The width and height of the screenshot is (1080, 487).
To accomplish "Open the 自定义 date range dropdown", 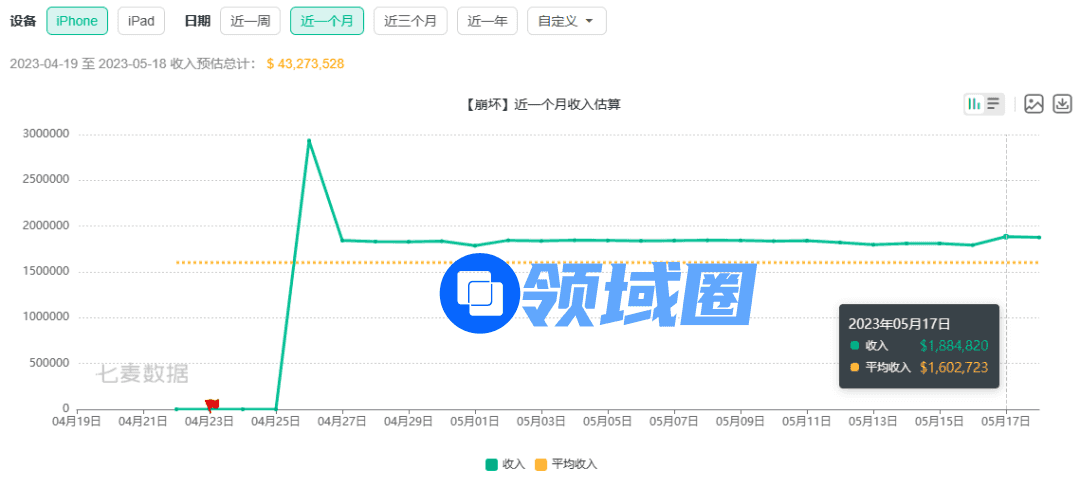I will 566,21.
